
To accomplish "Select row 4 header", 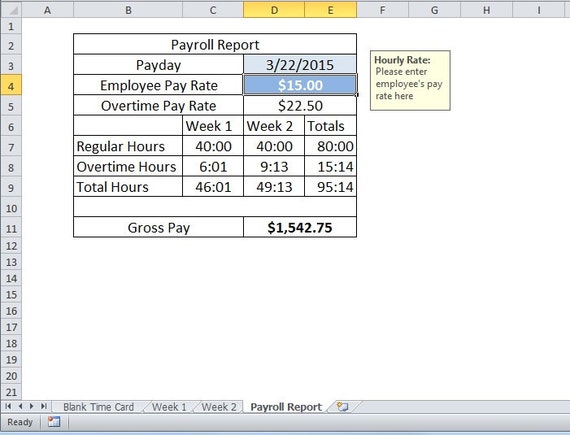I will pyautogui.click(x=11, y=86).
